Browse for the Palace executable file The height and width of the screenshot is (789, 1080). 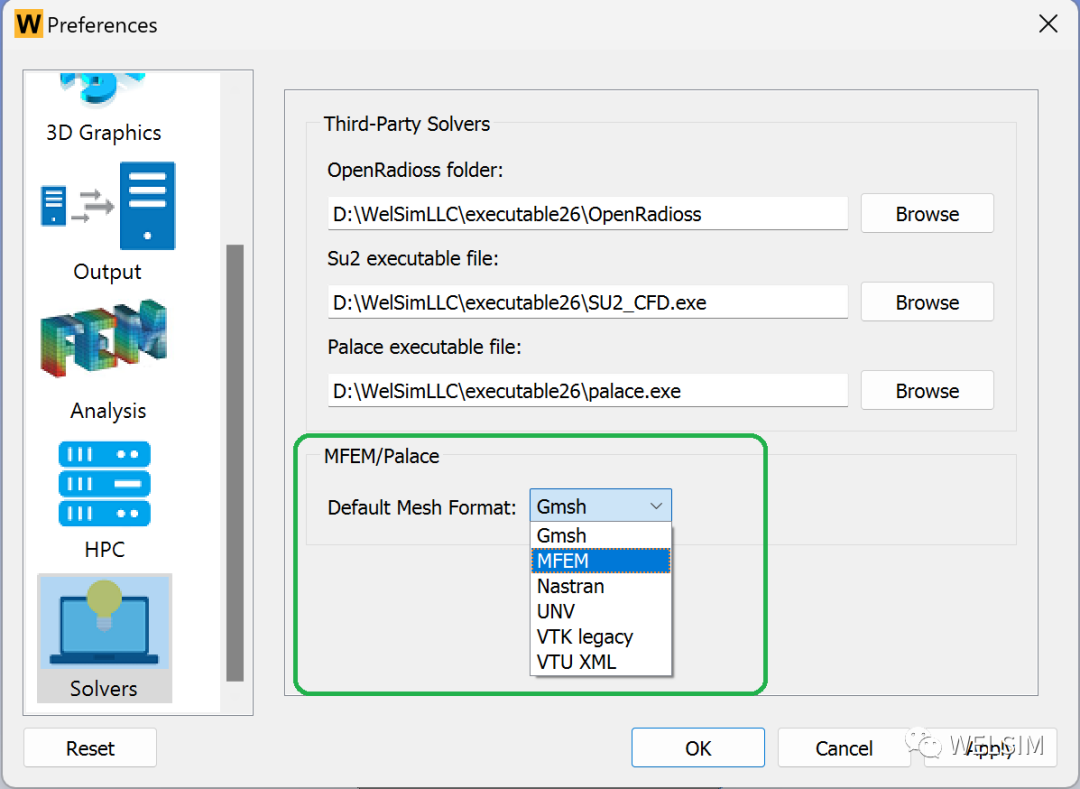[x=926, y=390]
